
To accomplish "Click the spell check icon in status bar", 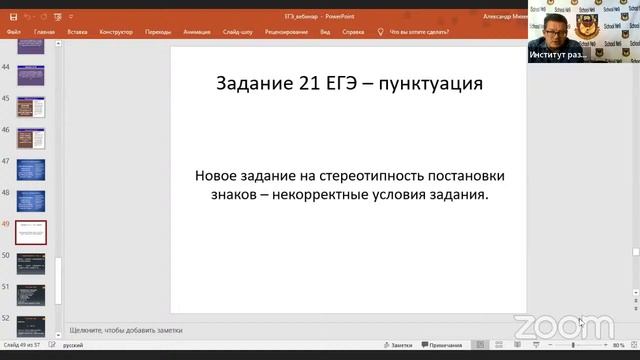I will point(52,345).
